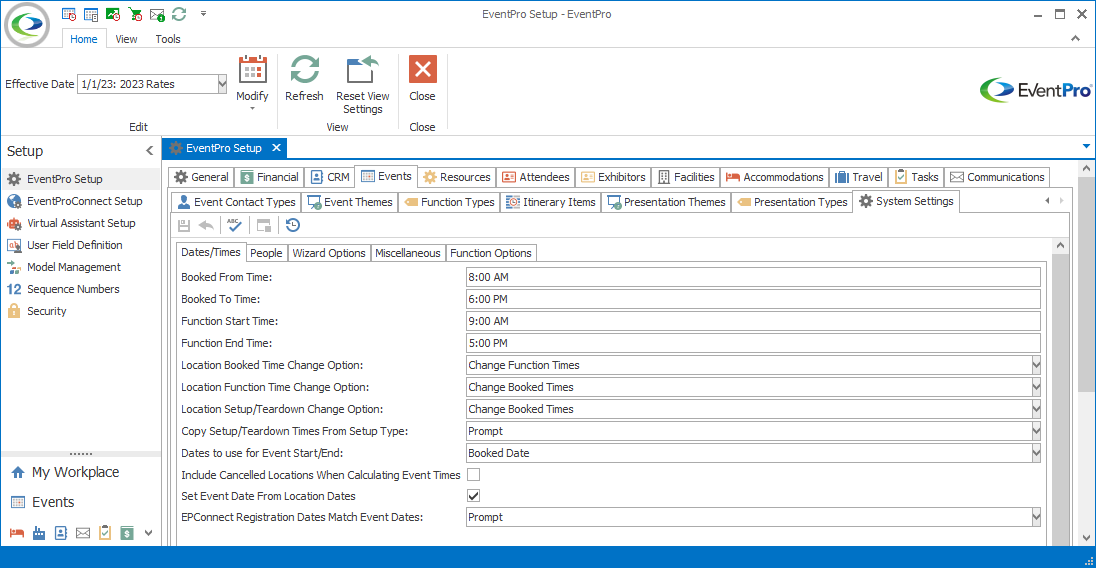Switch to Function Options sub-tab

pyautogui.click(x=491, y=253)
